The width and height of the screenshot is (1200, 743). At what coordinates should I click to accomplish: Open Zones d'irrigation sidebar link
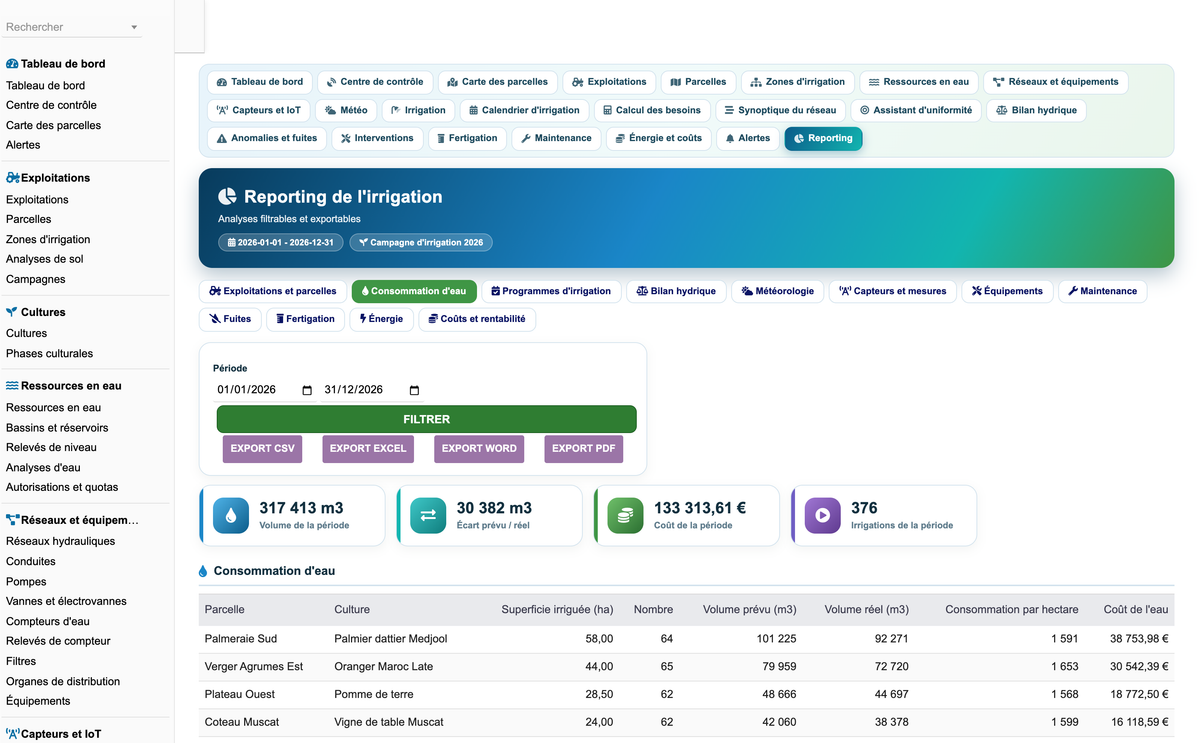(48, 239)
